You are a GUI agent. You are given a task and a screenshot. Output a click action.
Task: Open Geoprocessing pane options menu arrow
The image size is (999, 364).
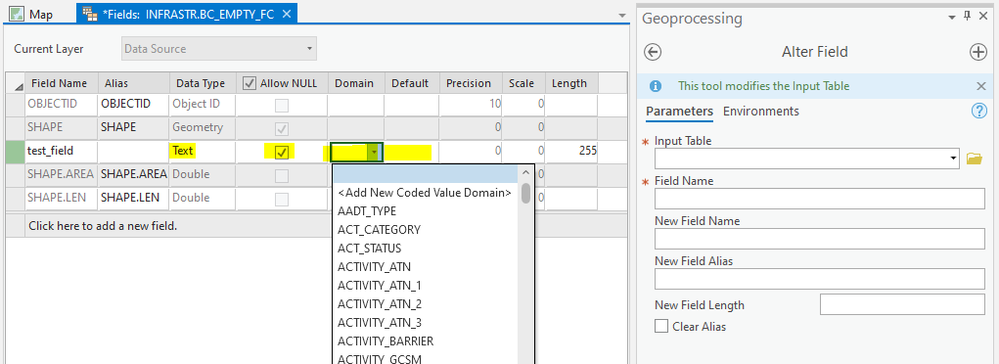952,17
